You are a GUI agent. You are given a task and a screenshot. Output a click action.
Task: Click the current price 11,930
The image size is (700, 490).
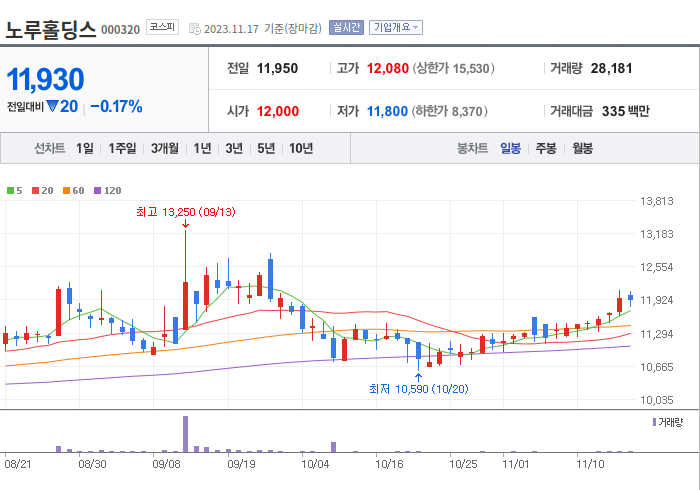click(x=45, y=79)
